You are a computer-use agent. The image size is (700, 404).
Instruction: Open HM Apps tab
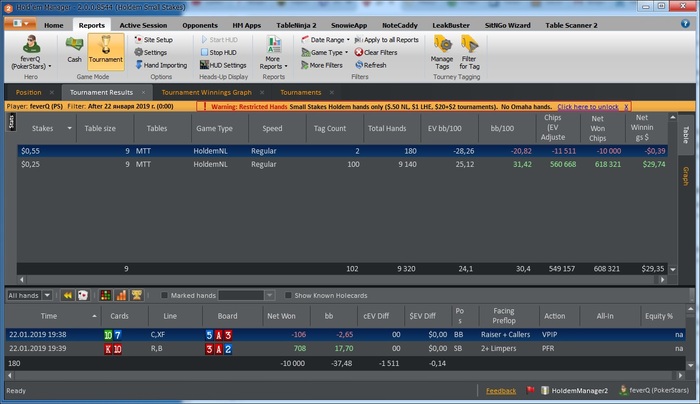coord(246,25)
